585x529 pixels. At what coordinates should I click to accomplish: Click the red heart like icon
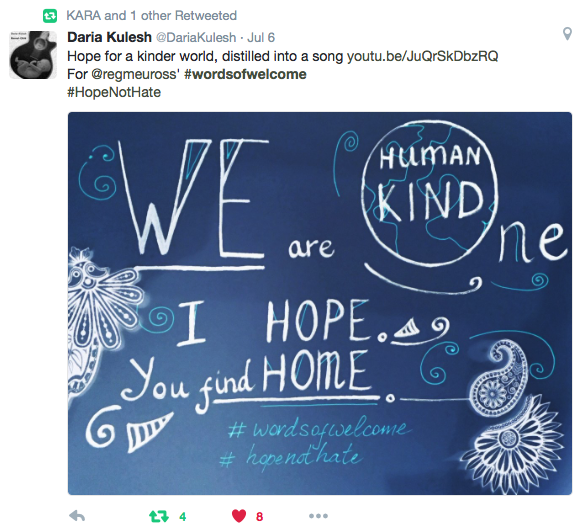(x=239, y=516)
